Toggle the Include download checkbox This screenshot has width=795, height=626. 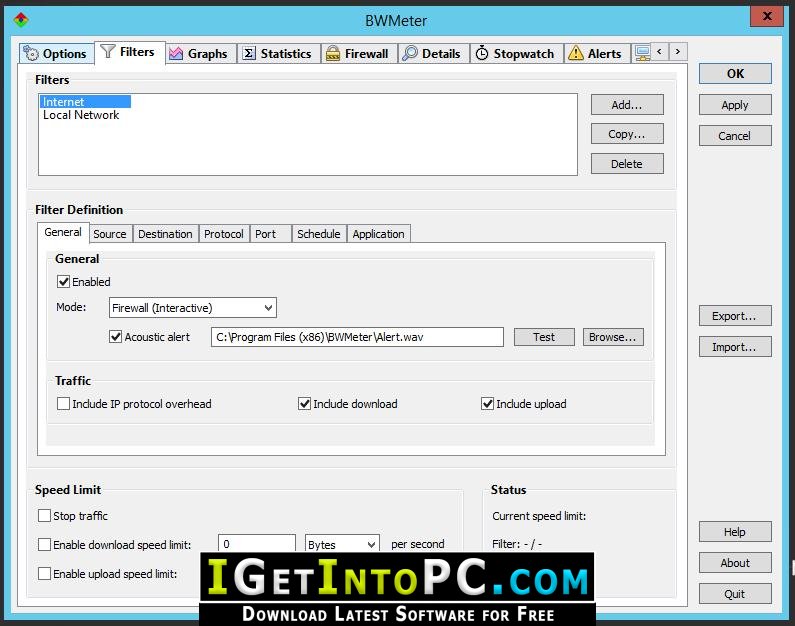[x=304, y=403]
